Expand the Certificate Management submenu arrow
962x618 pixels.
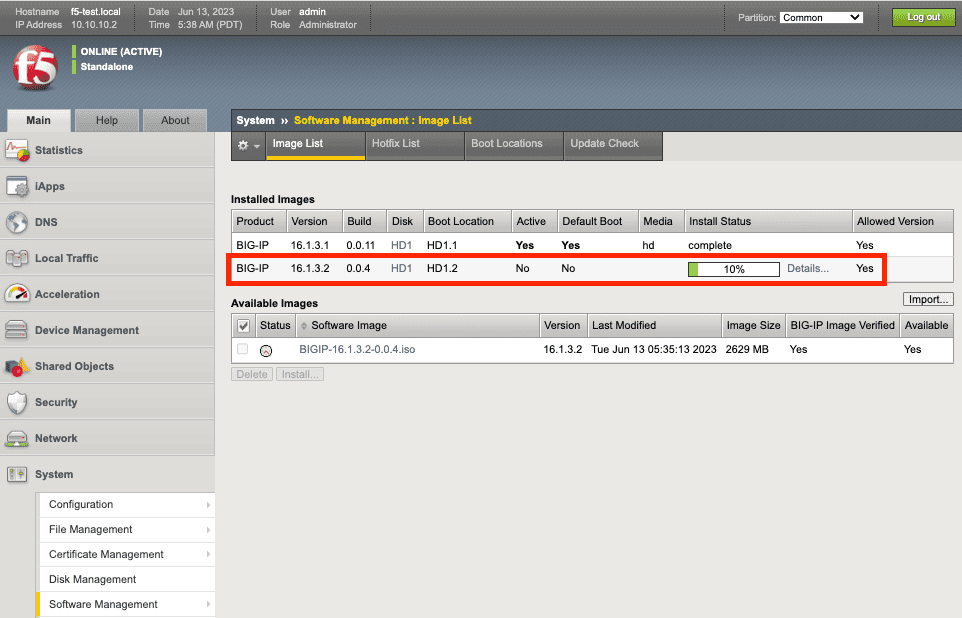(209, 554)
